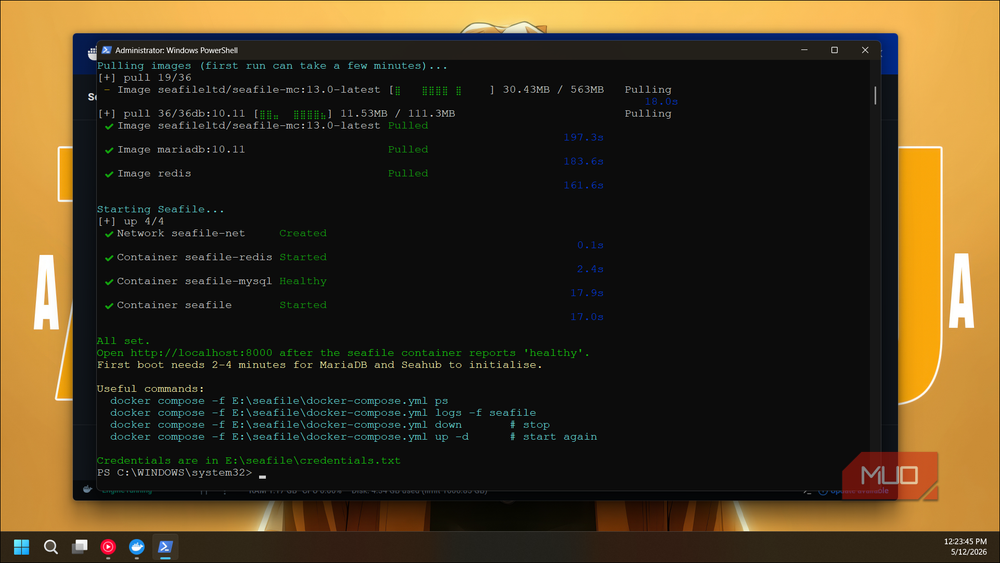Click the docker compose 'down # stop' line
The width and height of the screenshot is (1000, 563).
330,425
